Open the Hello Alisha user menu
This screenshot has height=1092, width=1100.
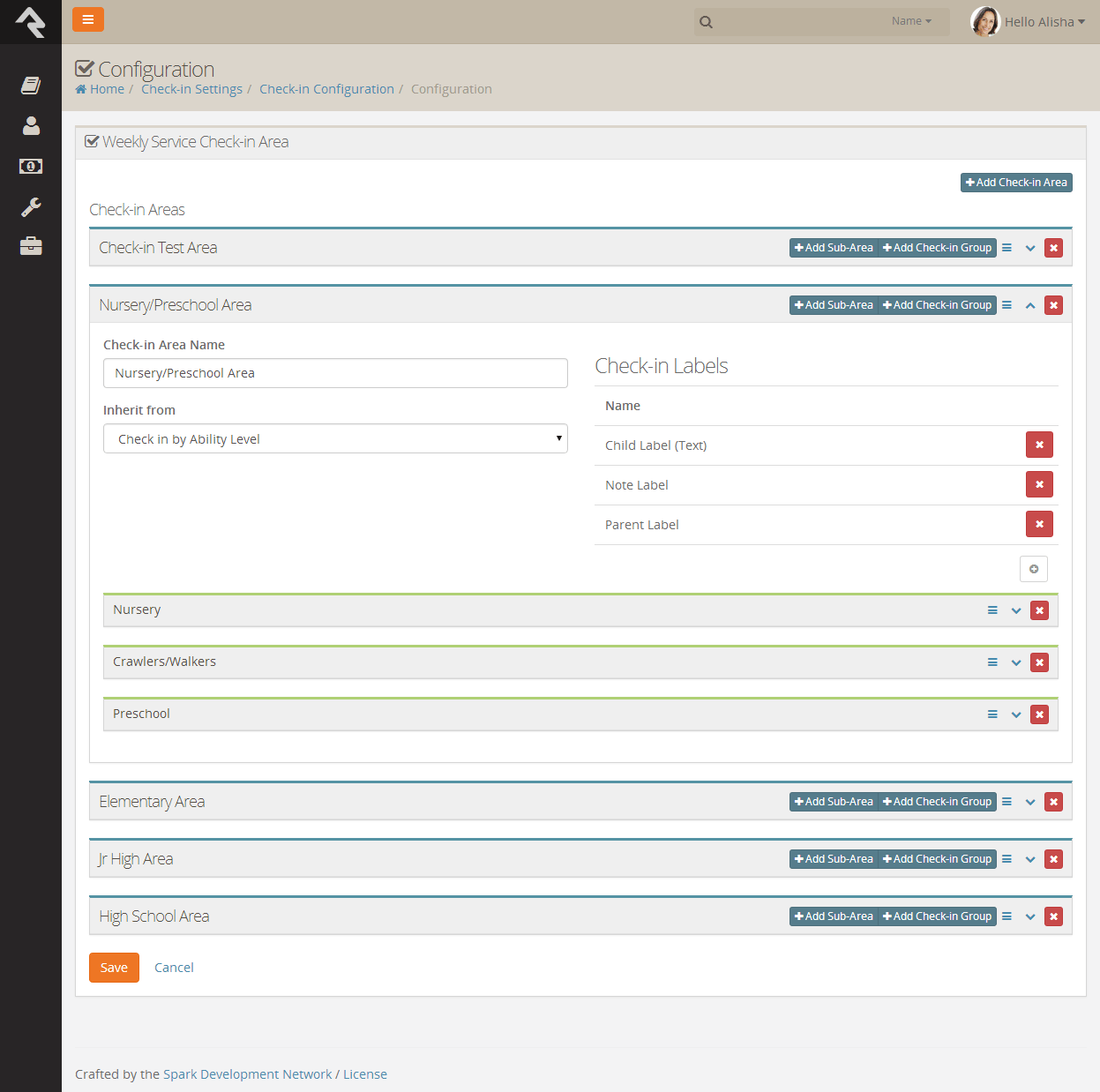[1044, 22]
